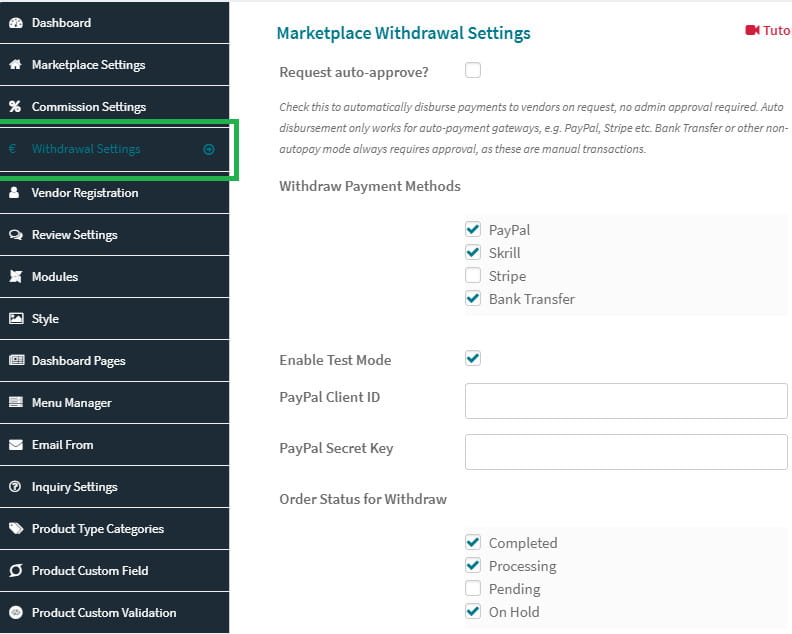The image size is (792, 634).
Task: Check the Stripe payment method
Action: point(473,275)
